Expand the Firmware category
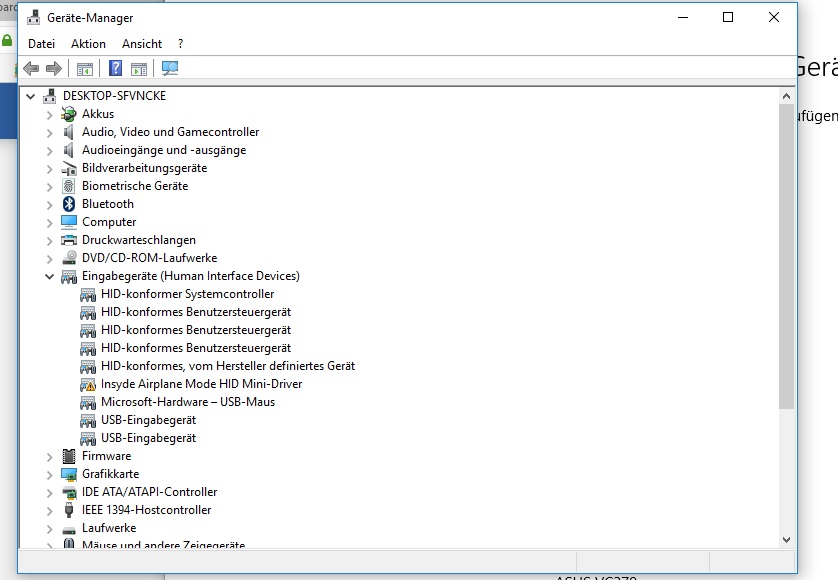Viewport: 838px width, 580px height. click(49, 457)
